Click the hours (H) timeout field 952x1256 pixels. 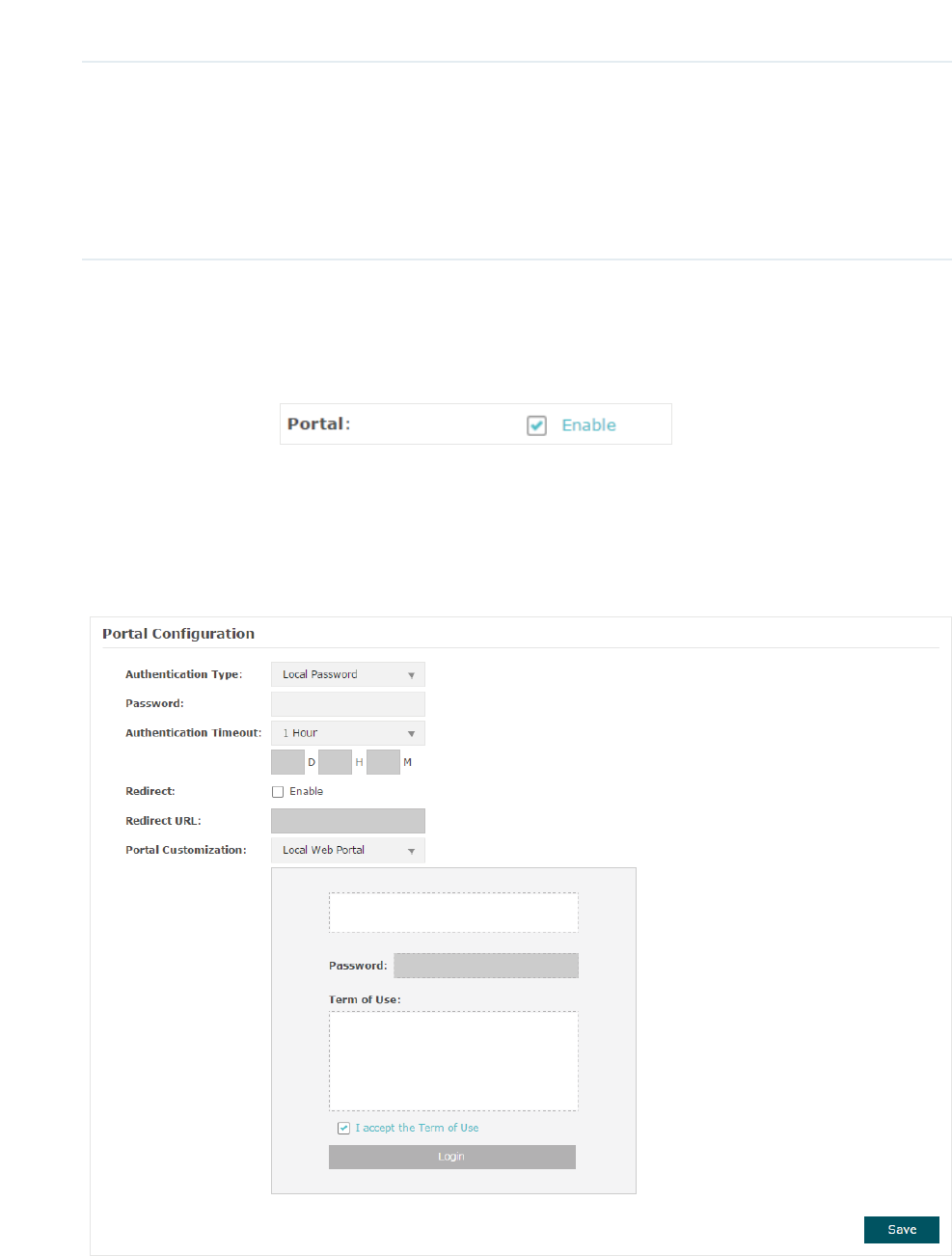click(335, 762)
